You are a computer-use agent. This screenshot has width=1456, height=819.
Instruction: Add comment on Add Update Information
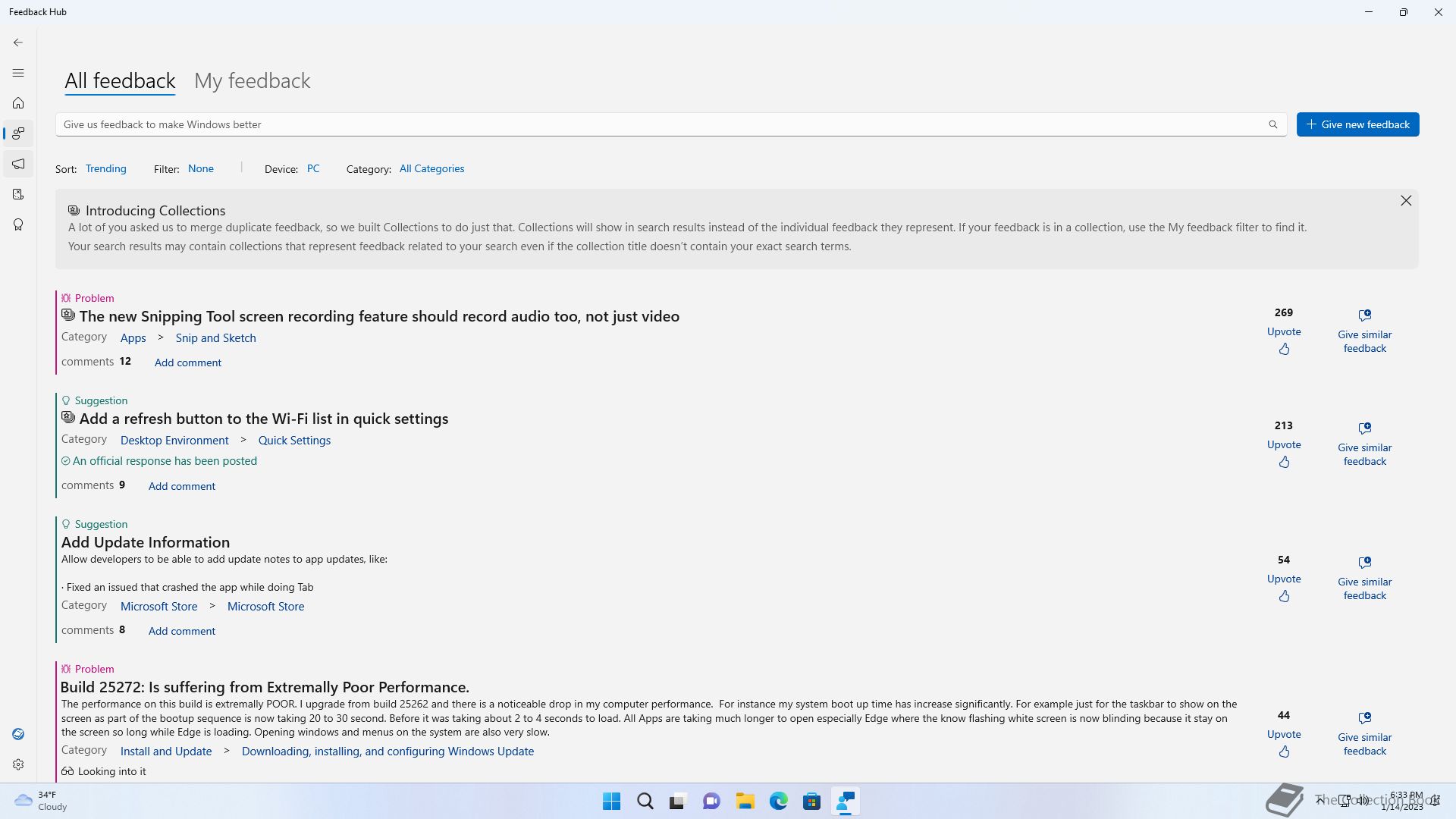pyautogui.click(x=182, y=631)
